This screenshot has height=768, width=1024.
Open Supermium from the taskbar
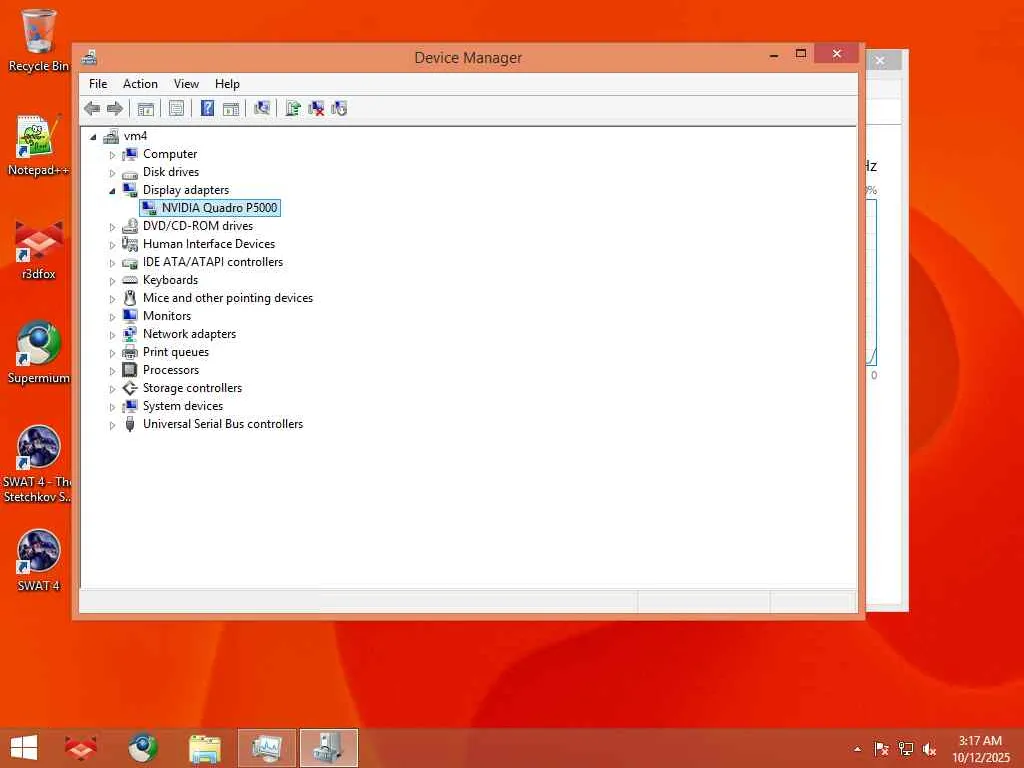pyautogui.click(x=142, y=748)
